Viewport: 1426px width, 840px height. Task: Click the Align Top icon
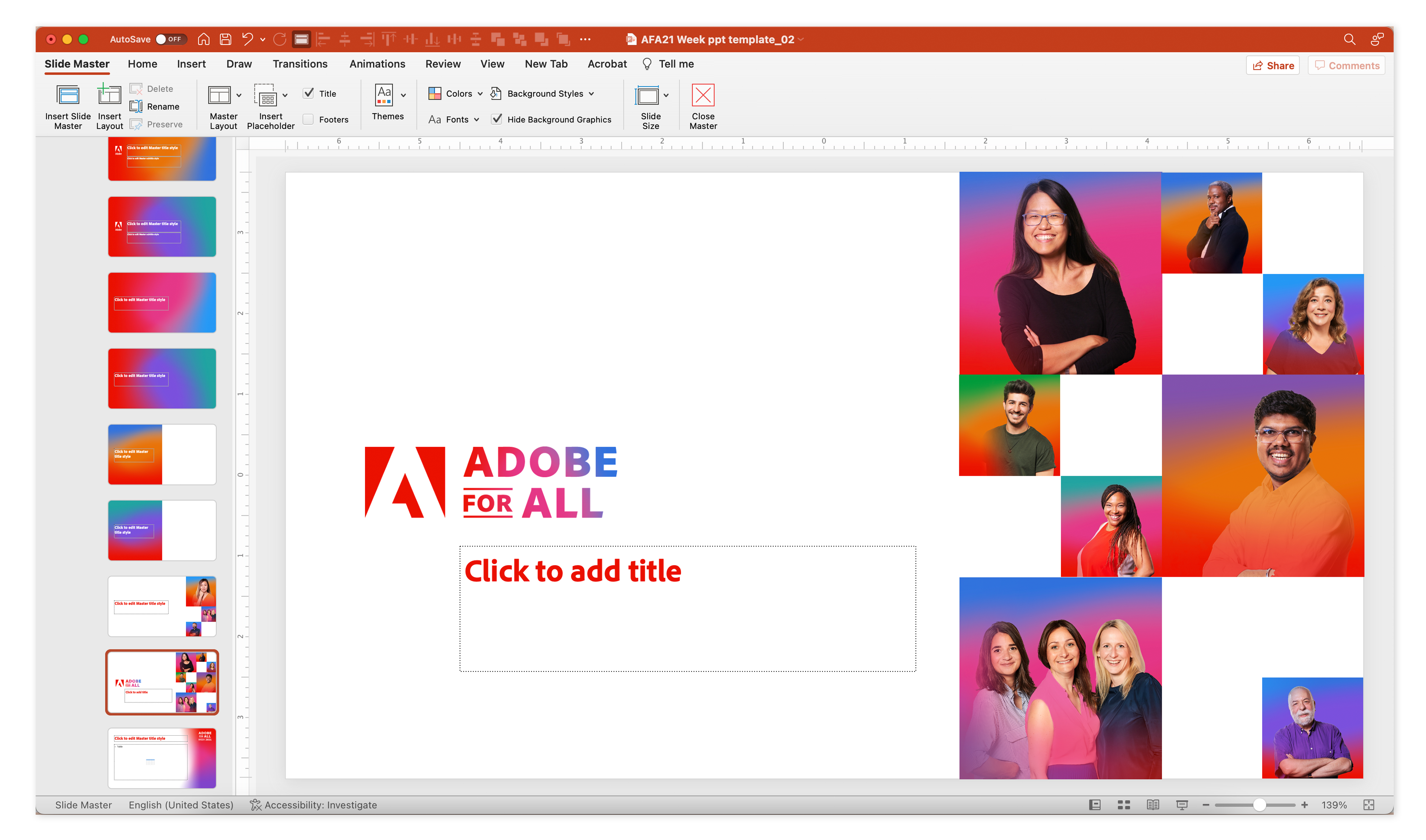[388, 39]
